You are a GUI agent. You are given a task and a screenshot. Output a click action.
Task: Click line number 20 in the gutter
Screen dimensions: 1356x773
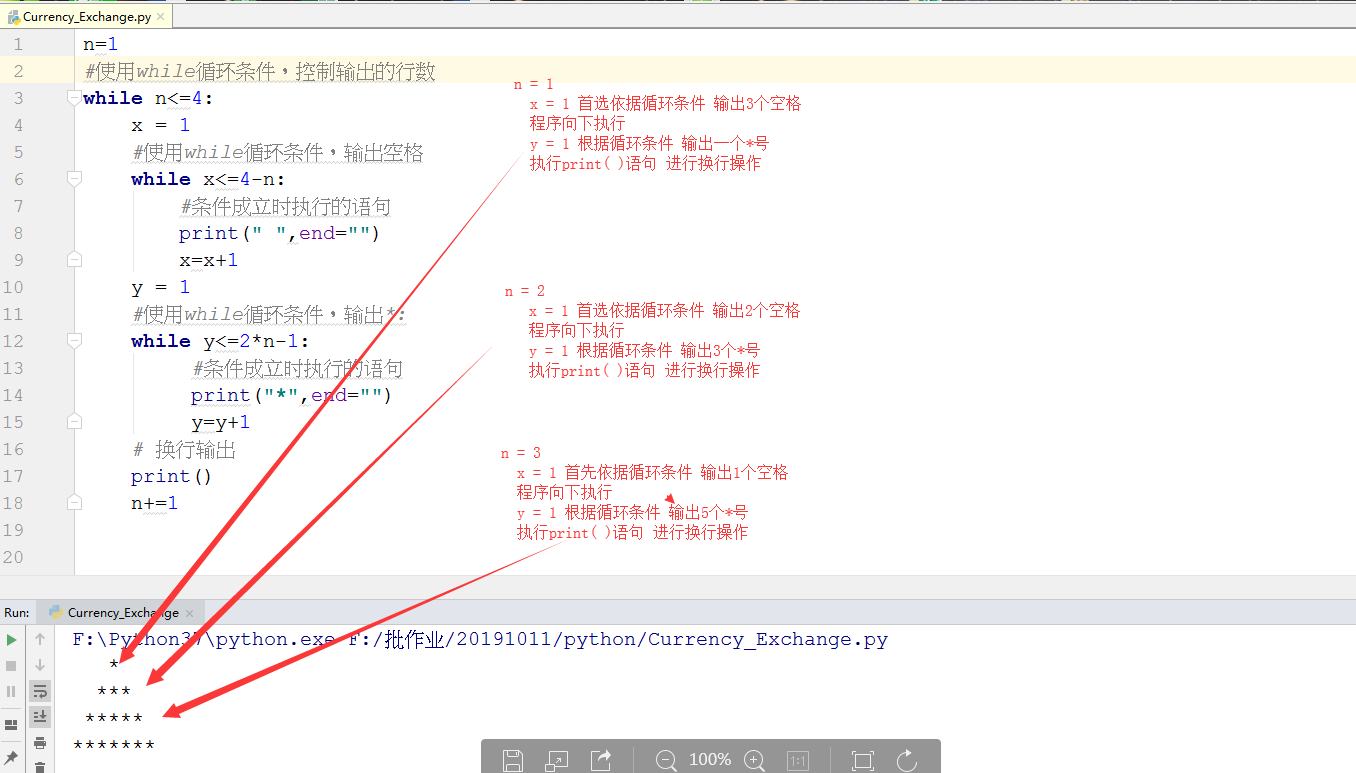[x=13, y=557]
